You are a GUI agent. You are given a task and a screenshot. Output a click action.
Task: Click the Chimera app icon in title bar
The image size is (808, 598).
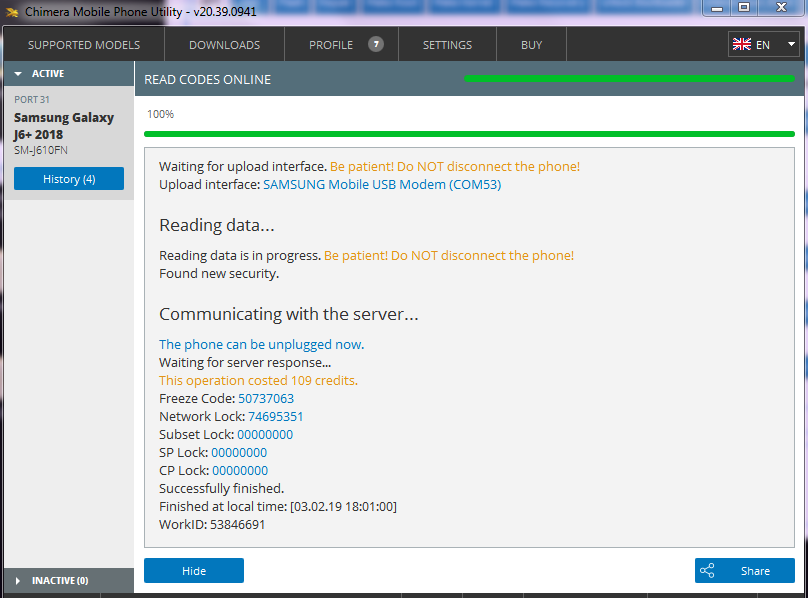point(12,12)
